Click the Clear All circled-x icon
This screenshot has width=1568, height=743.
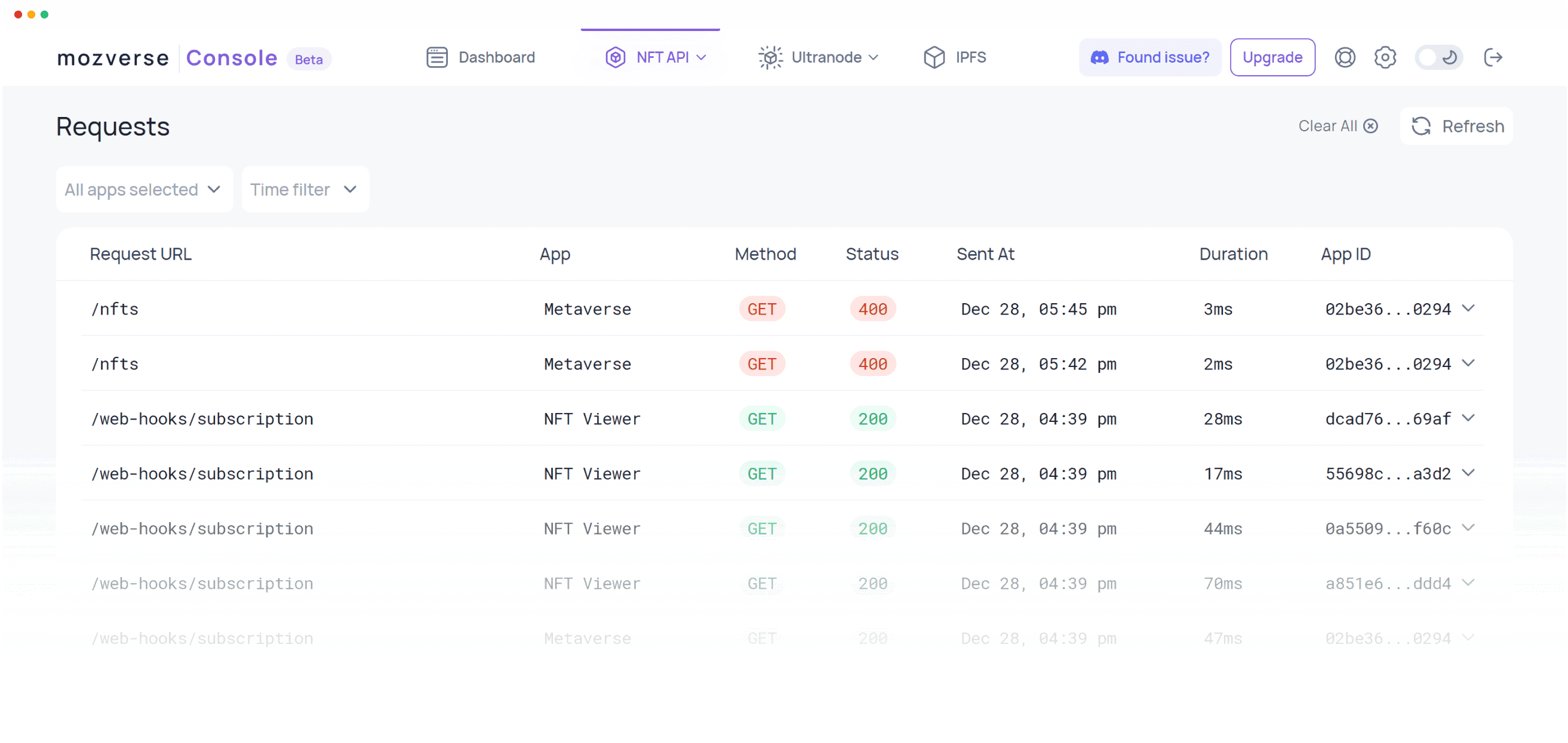[x=1370, y=126]
